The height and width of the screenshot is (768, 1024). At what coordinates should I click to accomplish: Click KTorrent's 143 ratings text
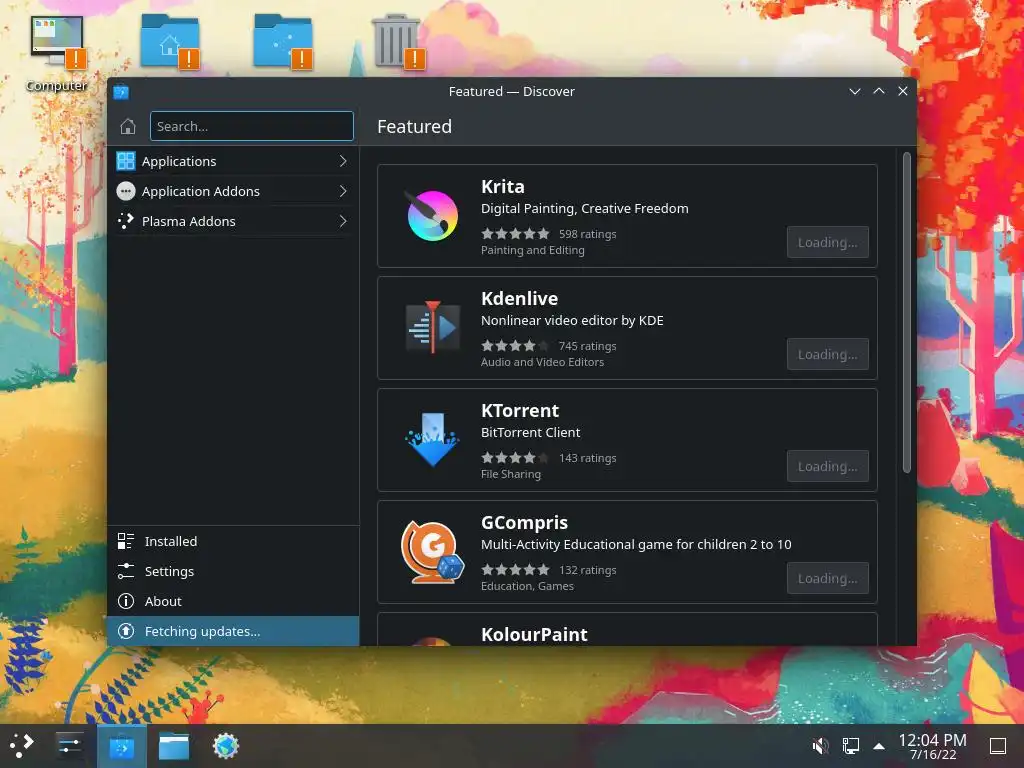click(587, 458)
